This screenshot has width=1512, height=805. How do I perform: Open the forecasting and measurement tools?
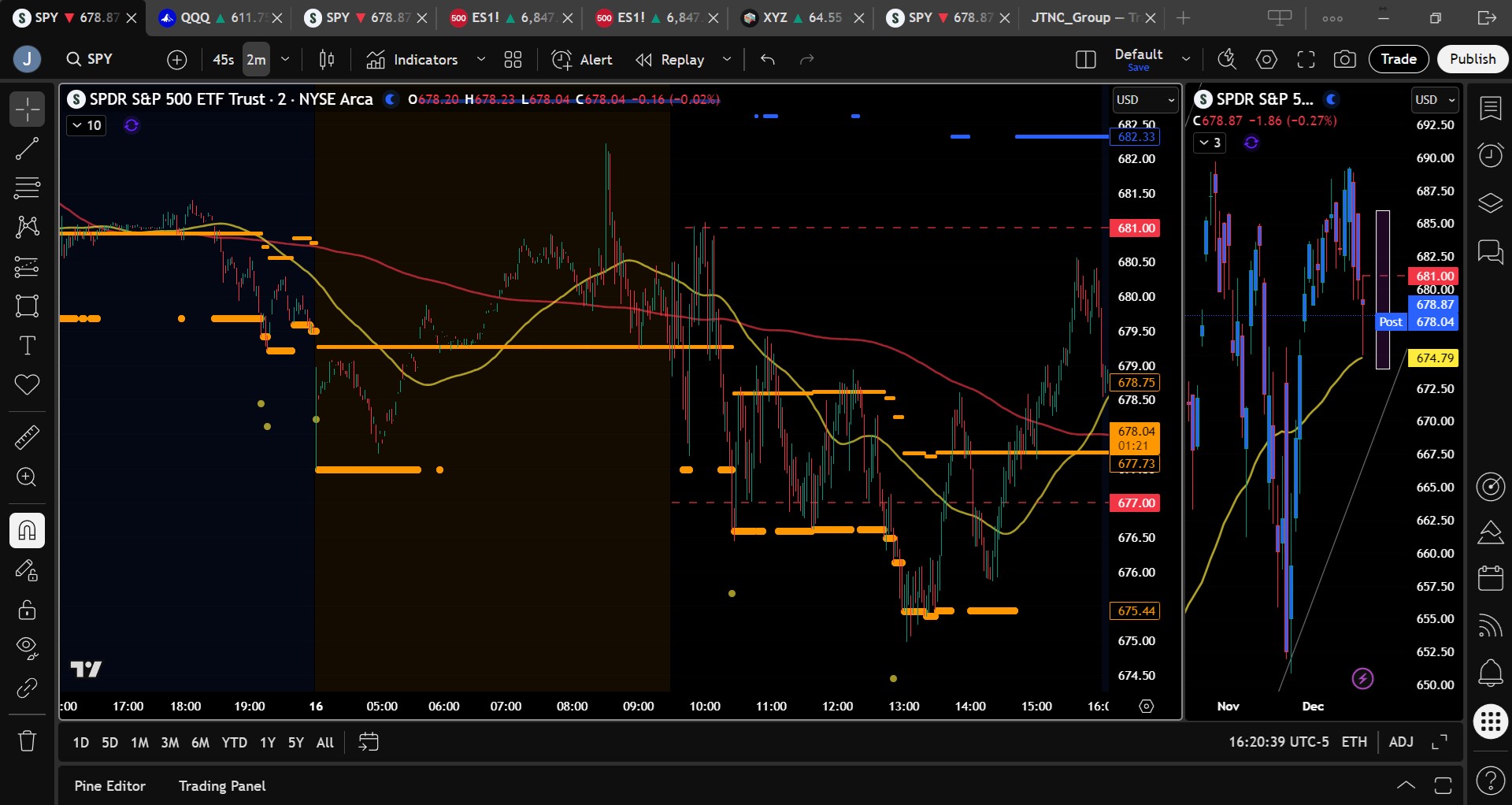tap(27, 267)
